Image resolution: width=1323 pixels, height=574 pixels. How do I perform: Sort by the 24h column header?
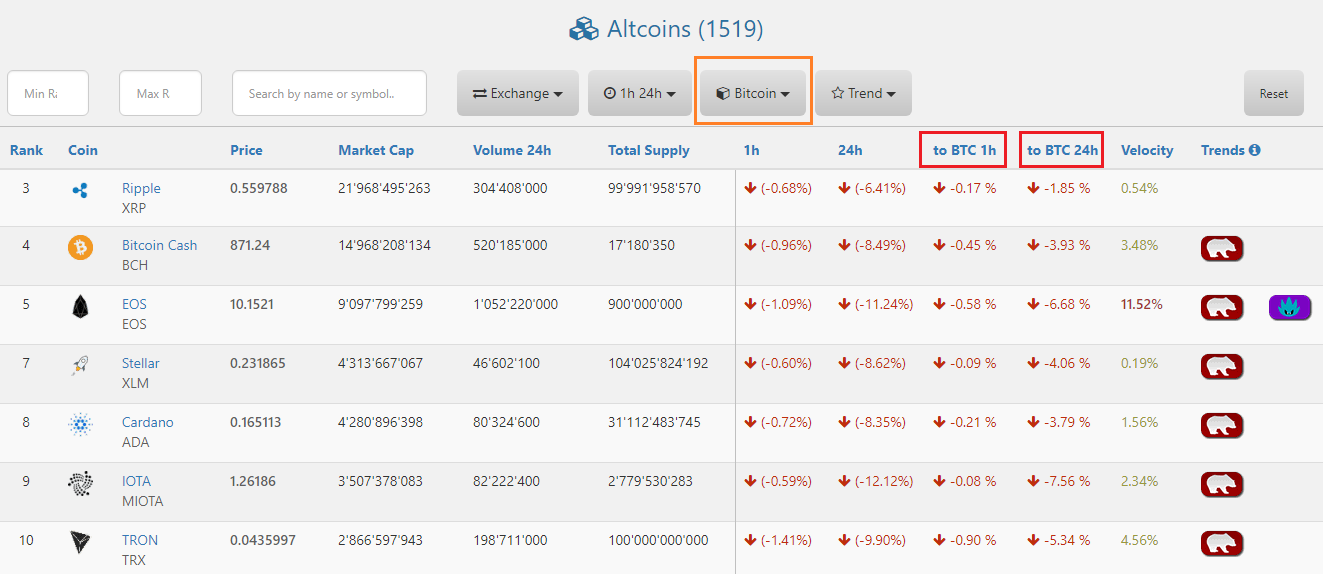(850, 150)
